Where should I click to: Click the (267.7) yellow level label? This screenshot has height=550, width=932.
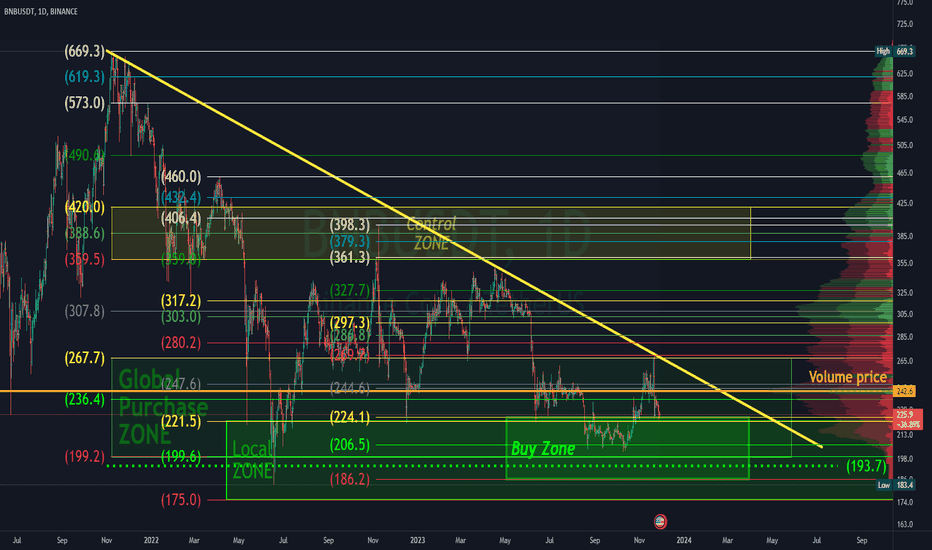click(84, 358)
